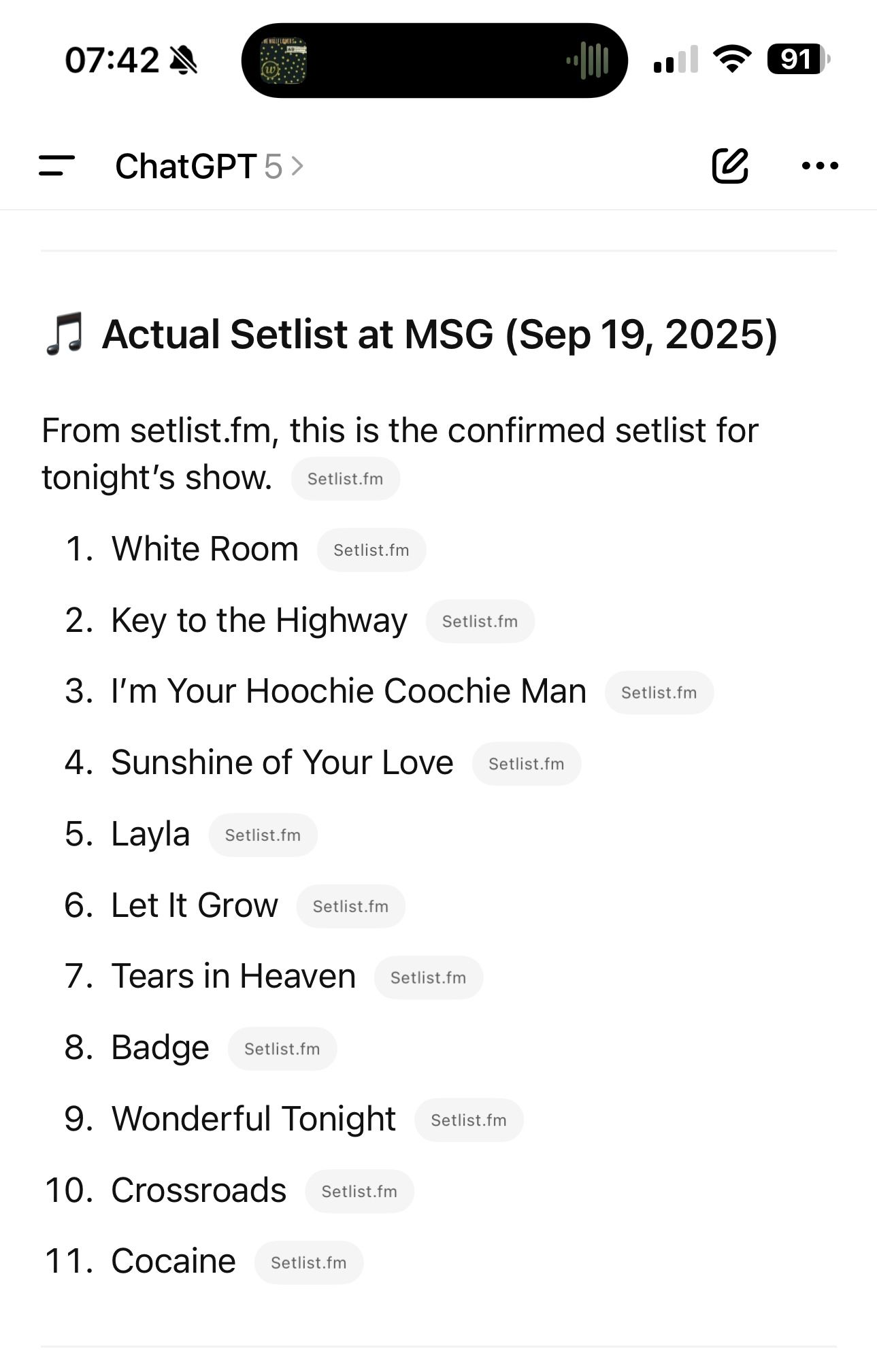Tap the cellular signal bars
This screenshot has width=877, height=1372.
click(675, 59)
